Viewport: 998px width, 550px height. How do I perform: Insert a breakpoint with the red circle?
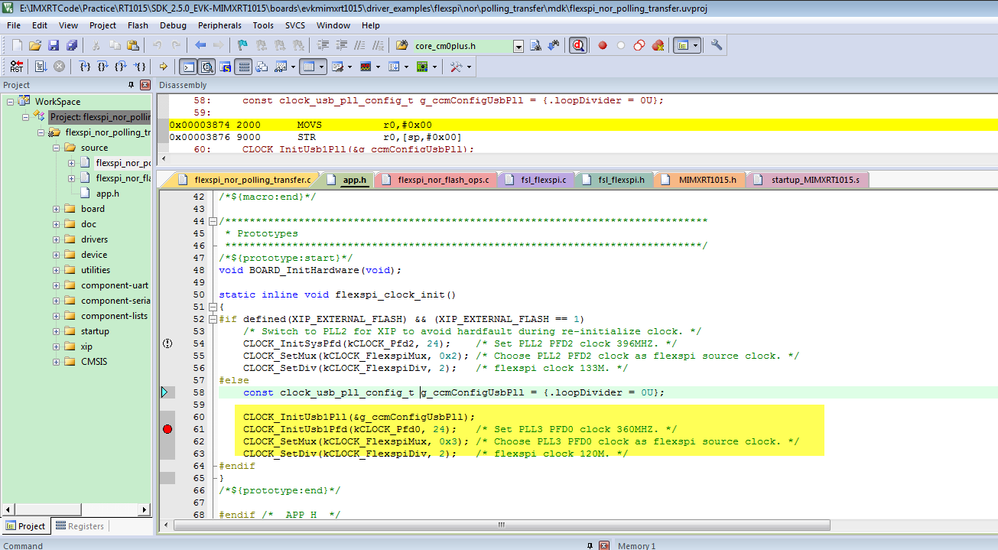tap(602, 46)
